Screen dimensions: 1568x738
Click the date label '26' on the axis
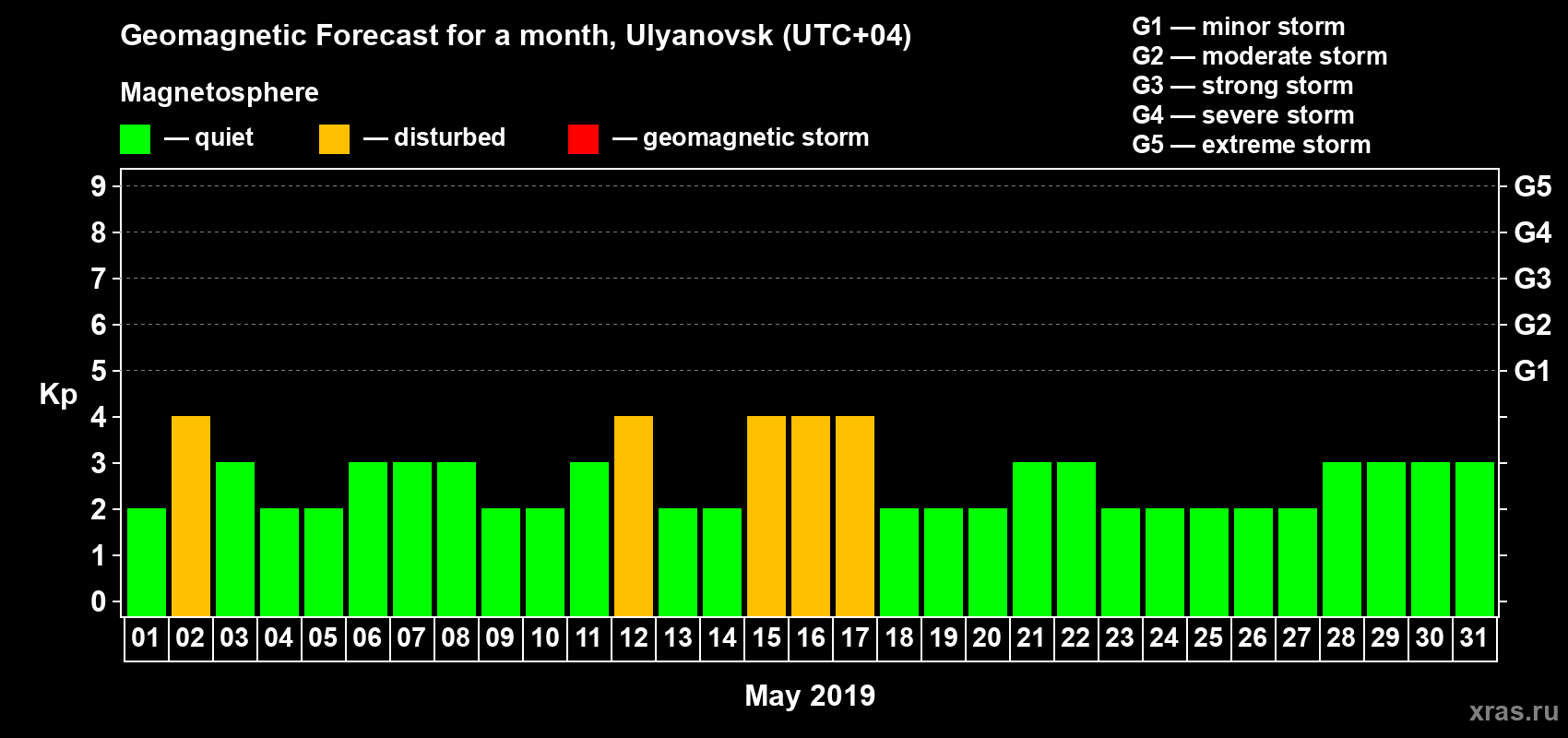[x=1253, y=638]
